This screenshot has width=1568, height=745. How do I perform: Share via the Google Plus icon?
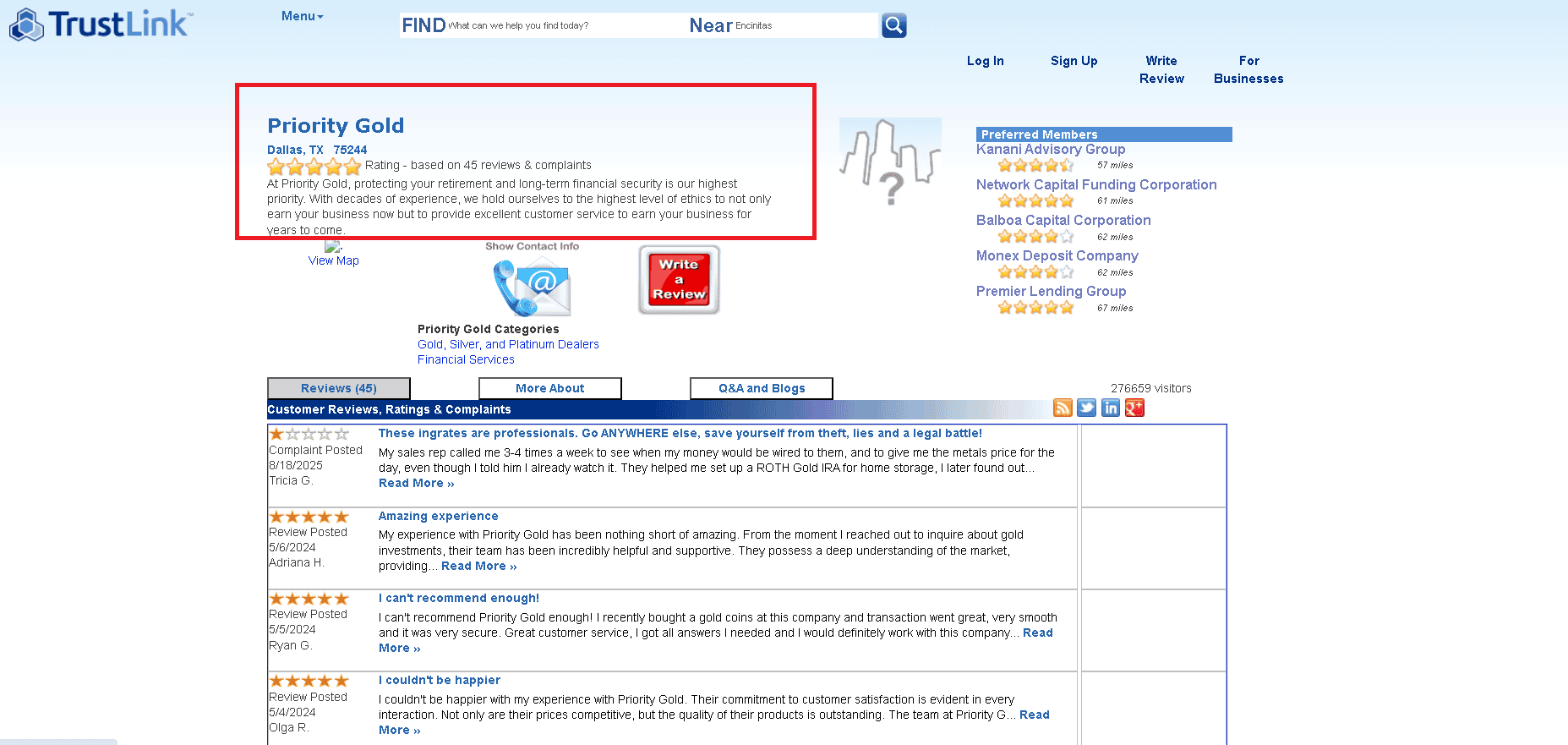pos(1134,408)
